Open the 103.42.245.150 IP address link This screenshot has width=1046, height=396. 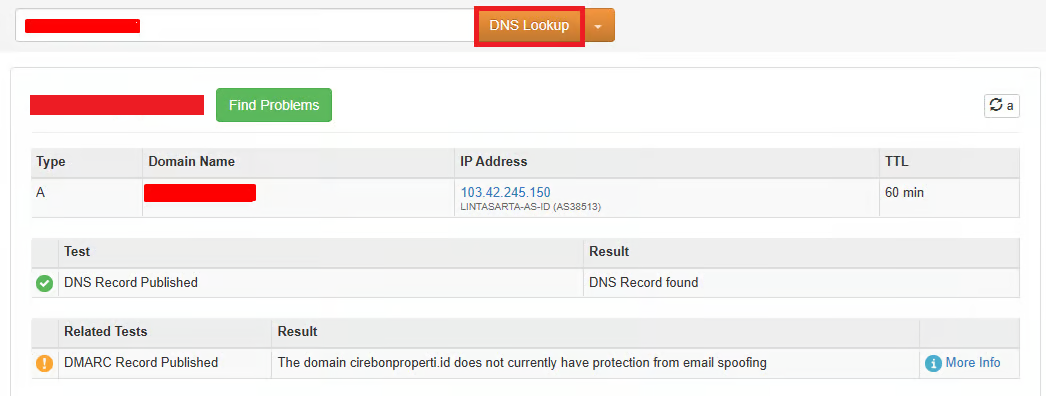tap(506, 193)
